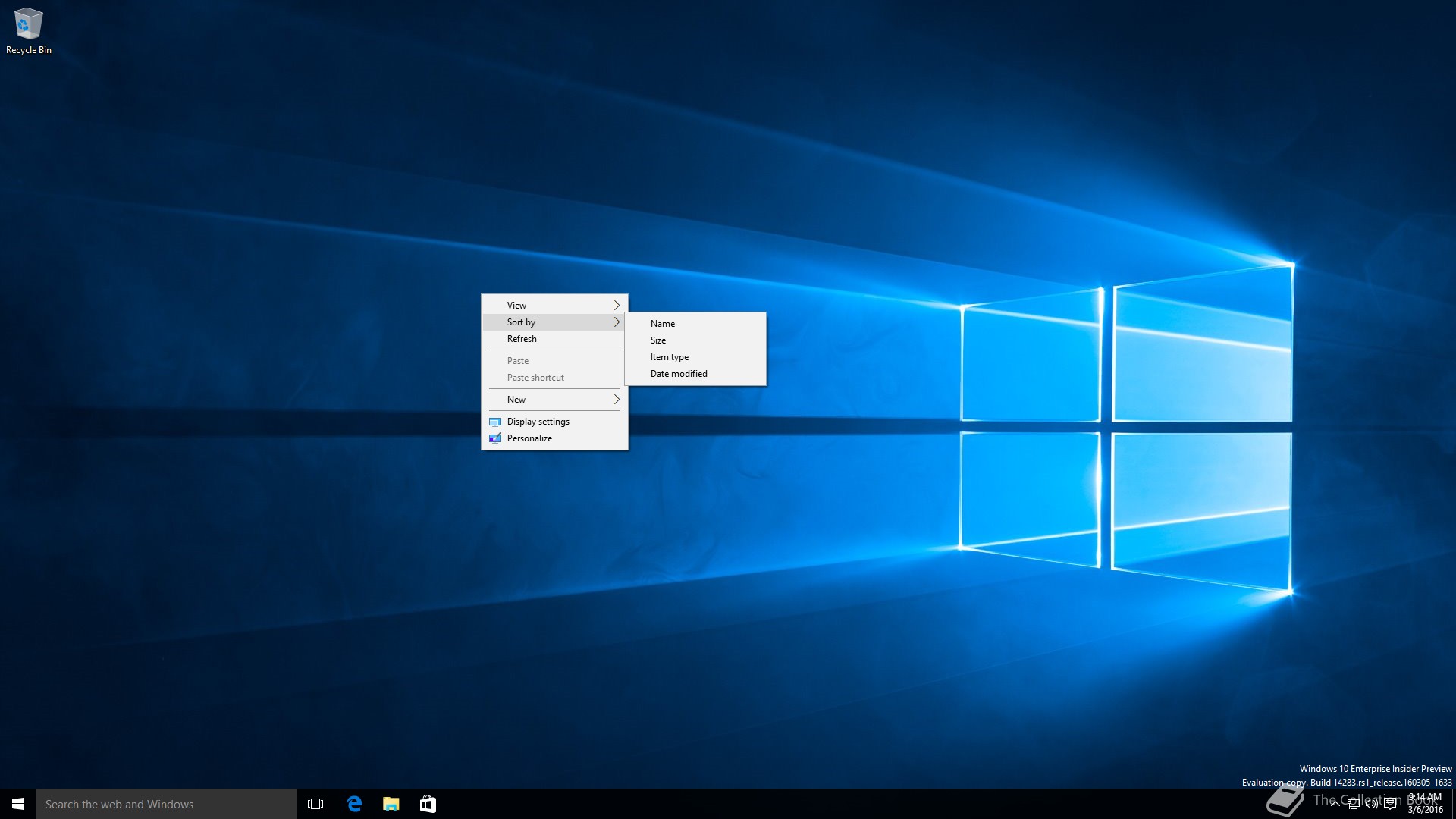Sort desktop items by Name
The image size is (1456, 819).
tap(695, 324)
